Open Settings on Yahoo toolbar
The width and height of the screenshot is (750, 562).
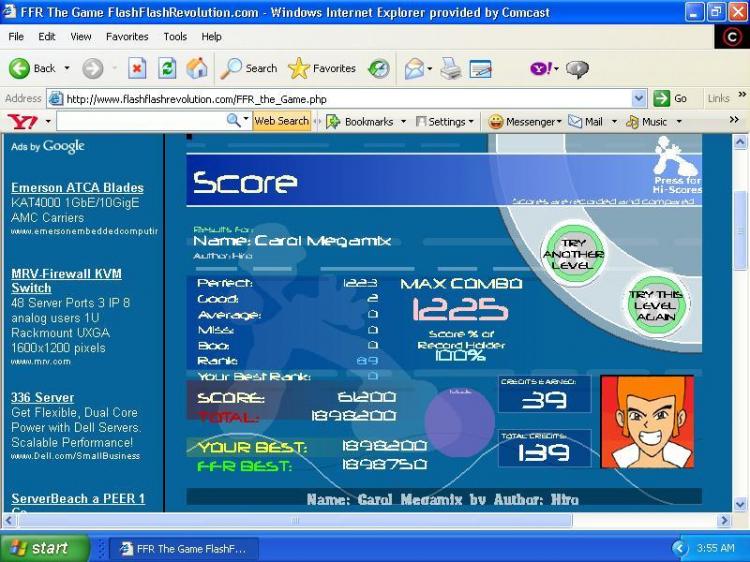441,121
